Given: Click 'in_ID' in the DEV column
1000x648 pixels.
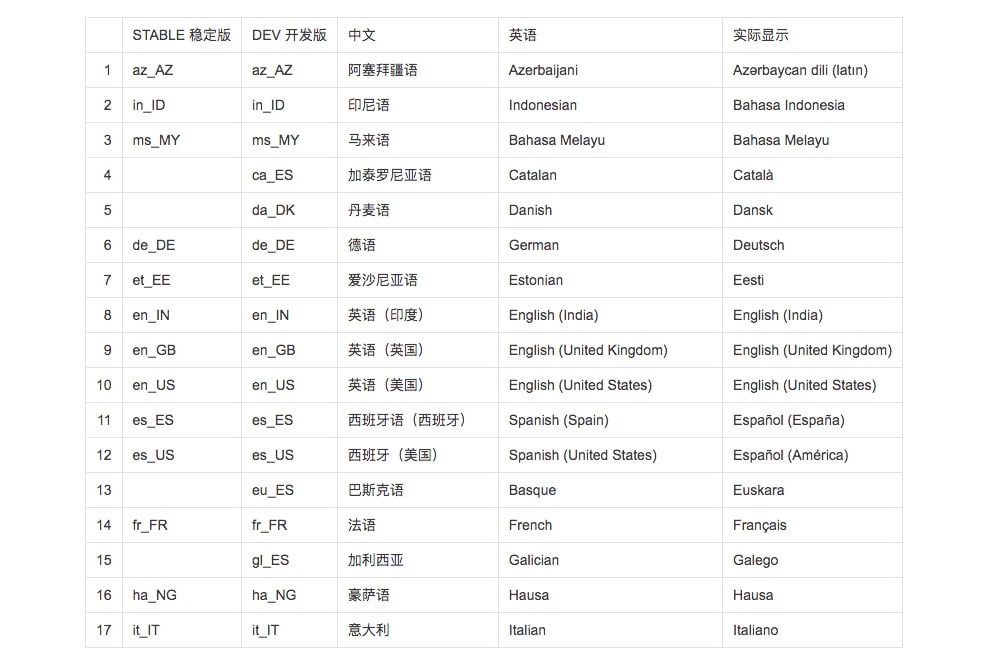Looking at the screenshot, I should tap(290, 105).
